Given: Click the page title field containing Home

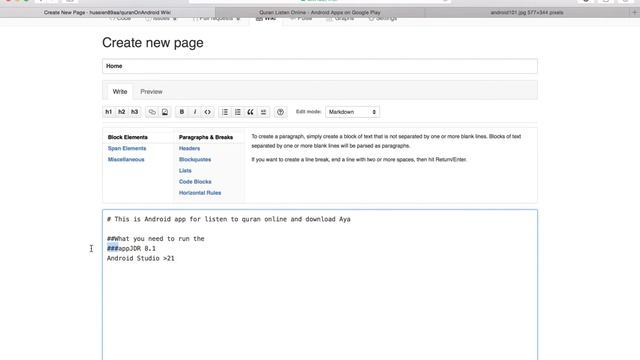Looking at the screenshot, I should tap(320, 66).
